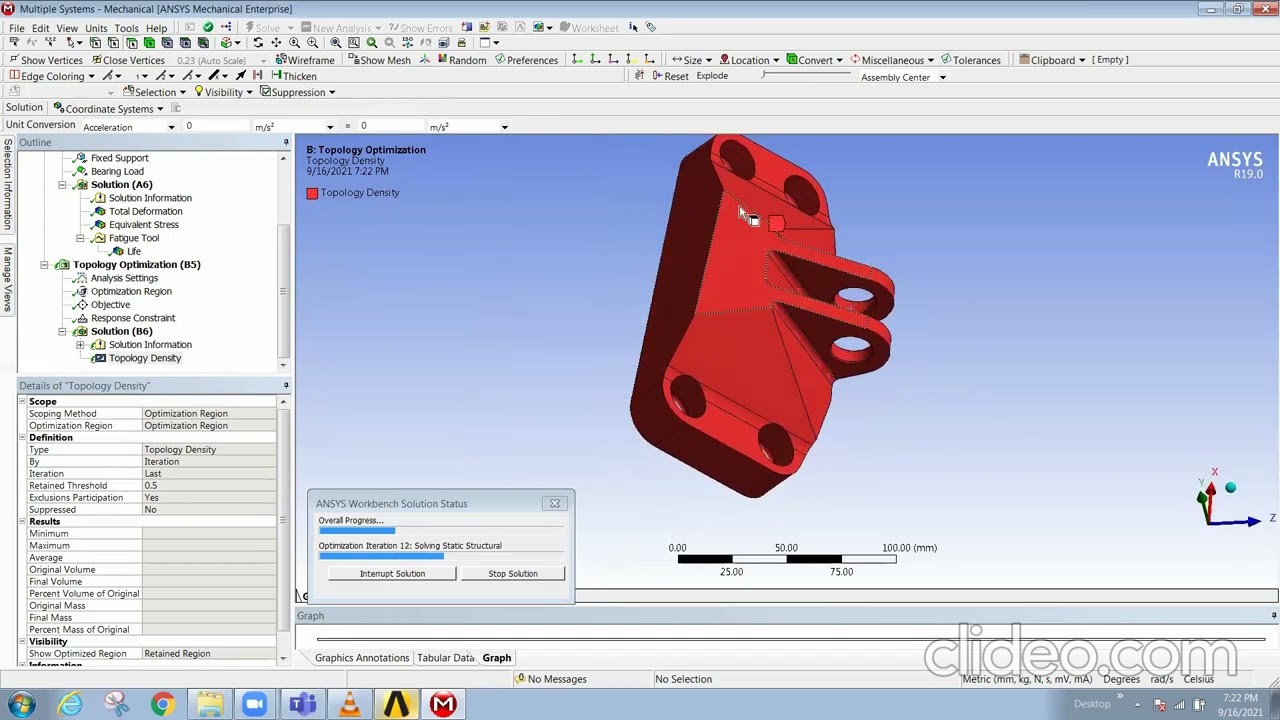Click the Optimization Region tree icon
The image size is (1280, 720).
pos(81,291)
